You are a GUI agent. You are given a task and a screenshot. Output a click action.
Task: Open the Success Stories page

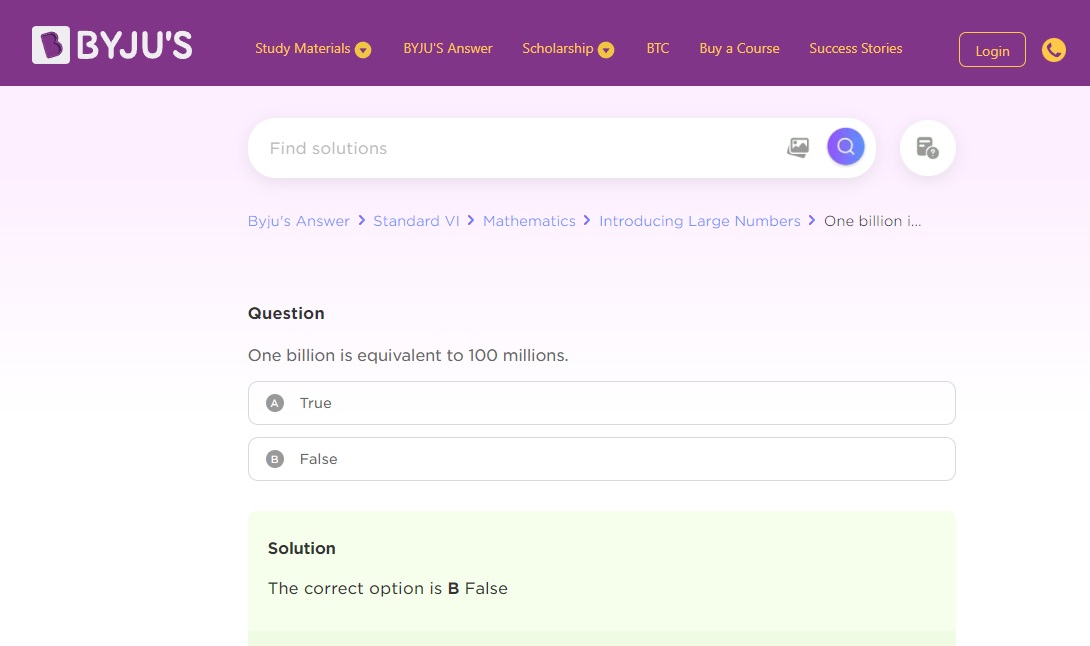(x=855, y=49)
